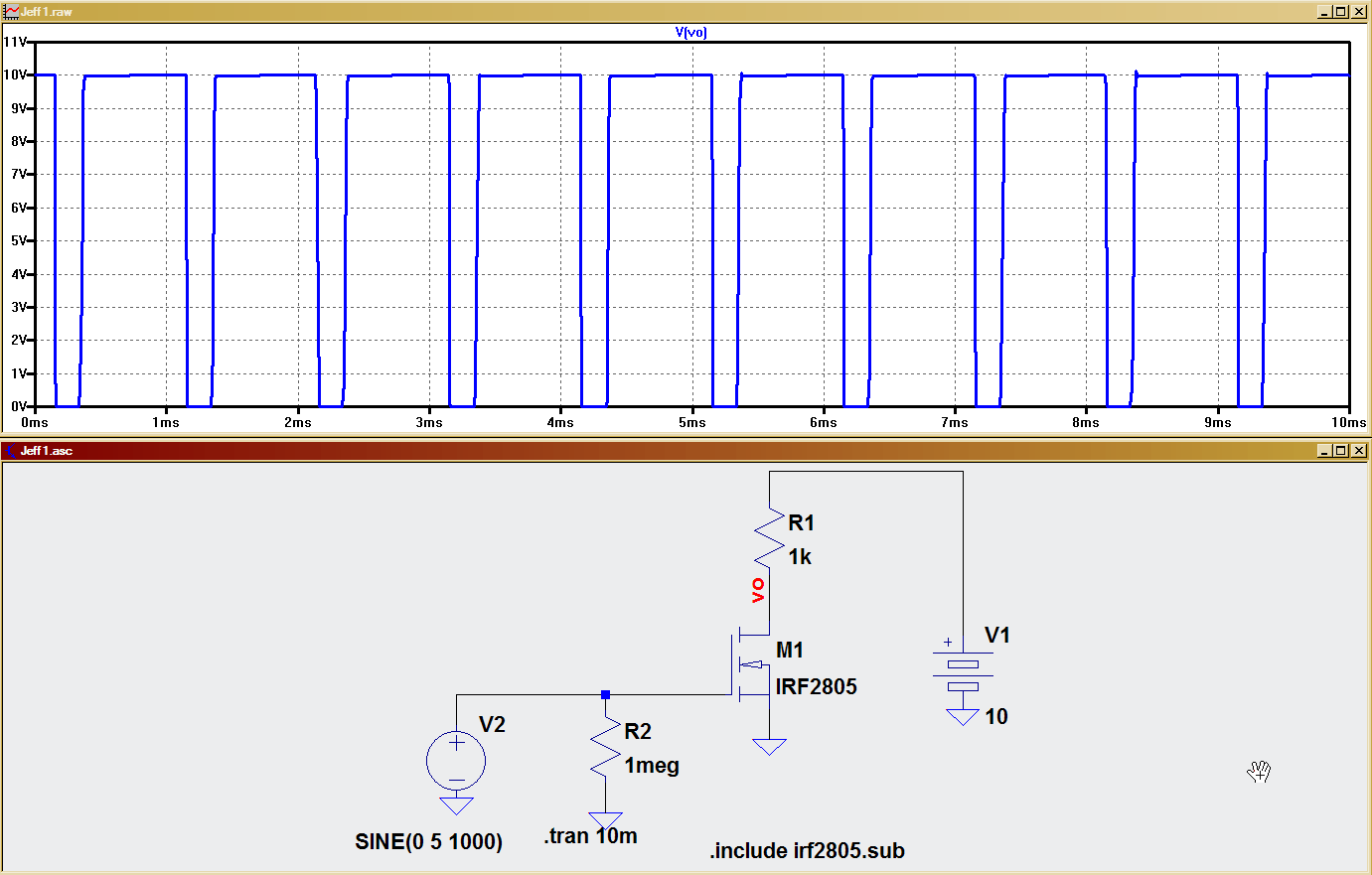1372x875 pixels.
Task: Click the SINE(0 5 1000) source value
Action: [428, 841]
